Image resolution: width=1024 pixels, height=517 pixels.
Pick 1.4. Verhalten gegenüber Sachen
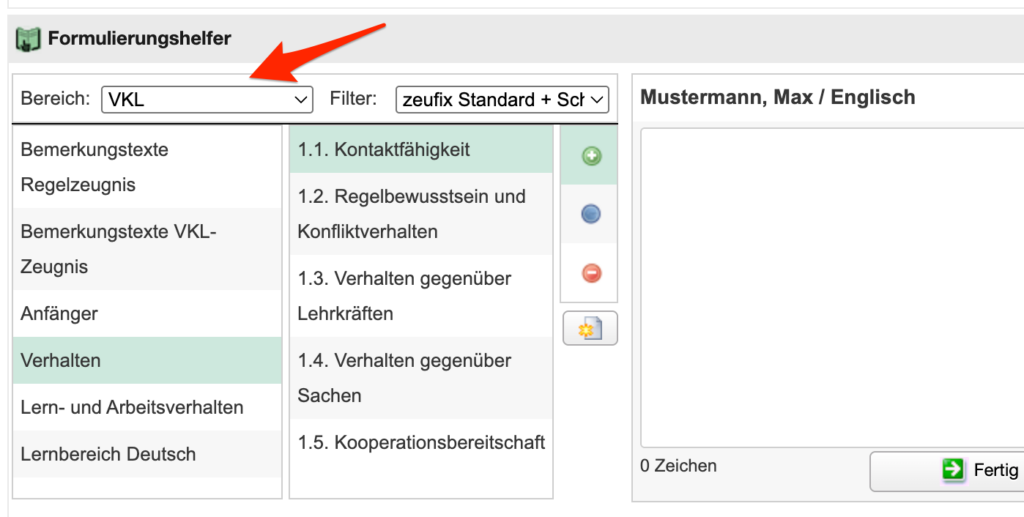coord(420,377)
